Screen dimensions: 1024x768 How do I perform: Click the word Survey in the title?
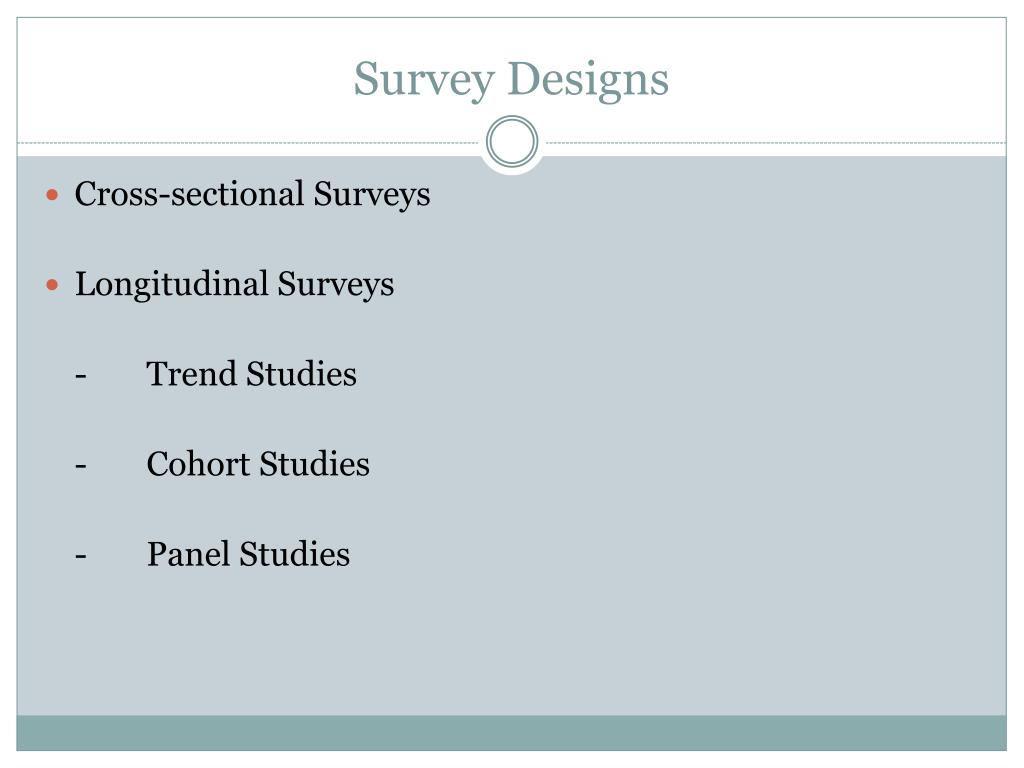(423, 81)
